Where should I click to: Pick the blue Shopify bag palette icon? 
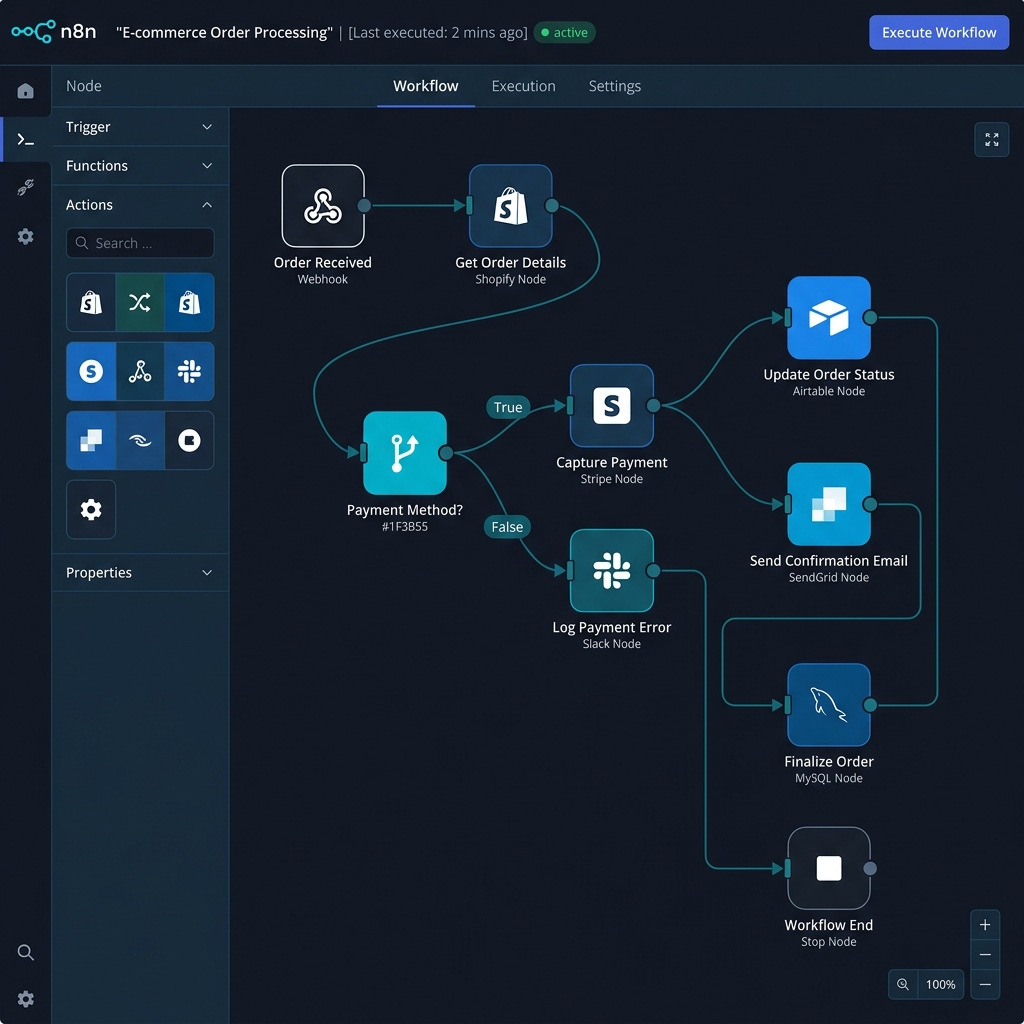pos(189,302)
